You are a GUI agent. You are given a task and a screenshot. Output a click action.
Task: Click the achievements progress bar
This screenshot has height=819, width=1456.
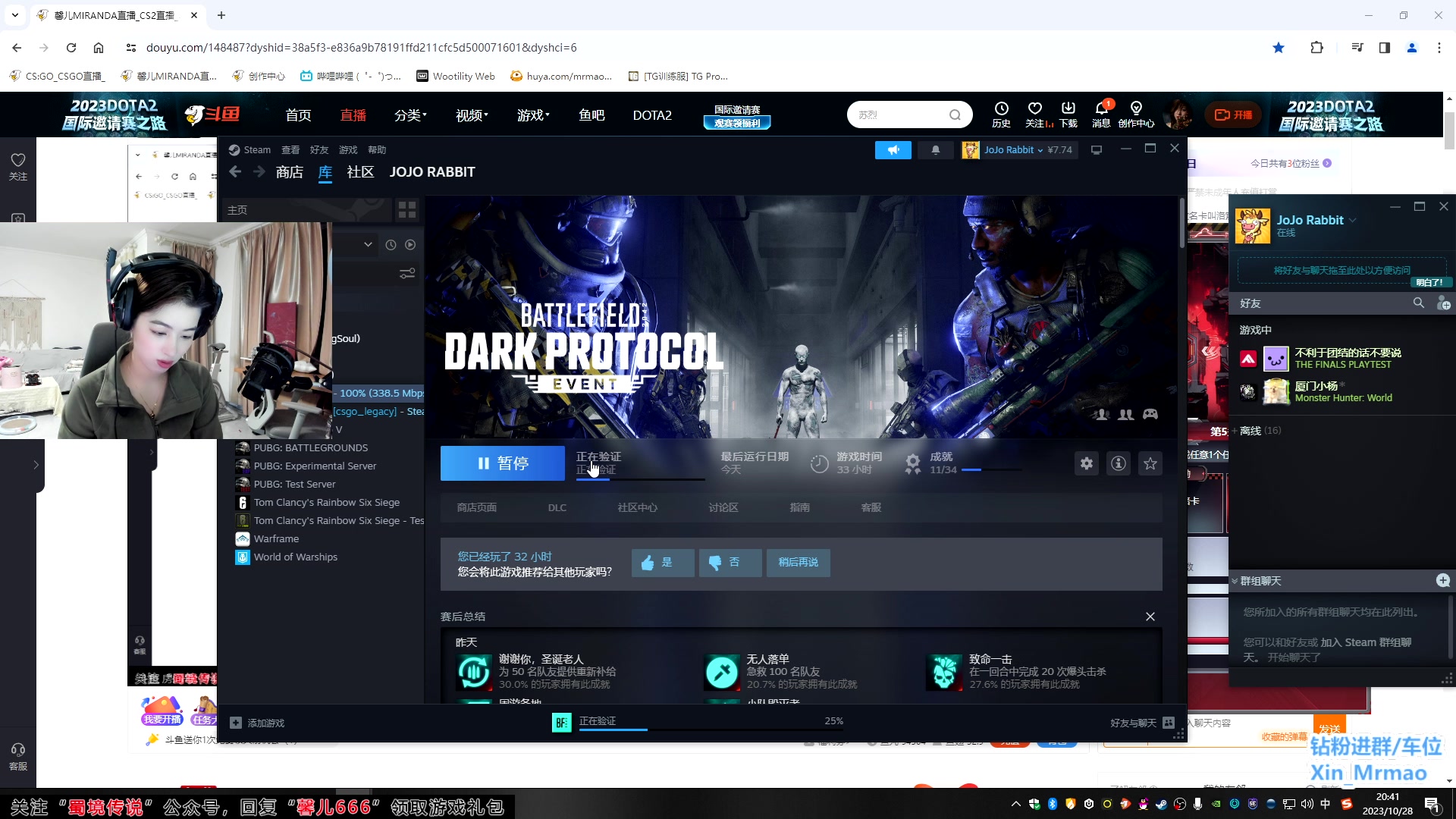pos(992,470)
